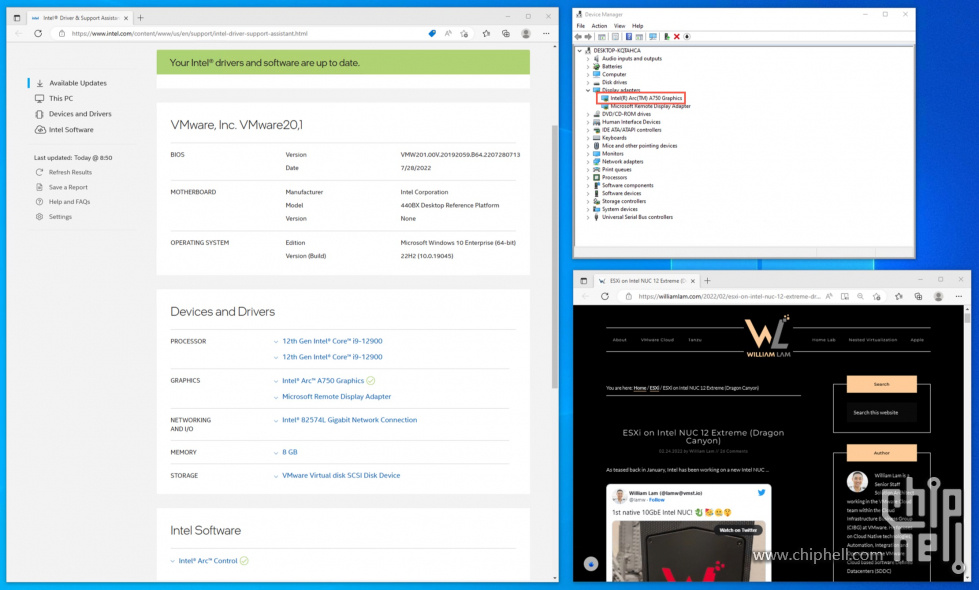Click the circular download icon in Device Manager toolbar
The image size is (979, 590).
coord(687,37)
